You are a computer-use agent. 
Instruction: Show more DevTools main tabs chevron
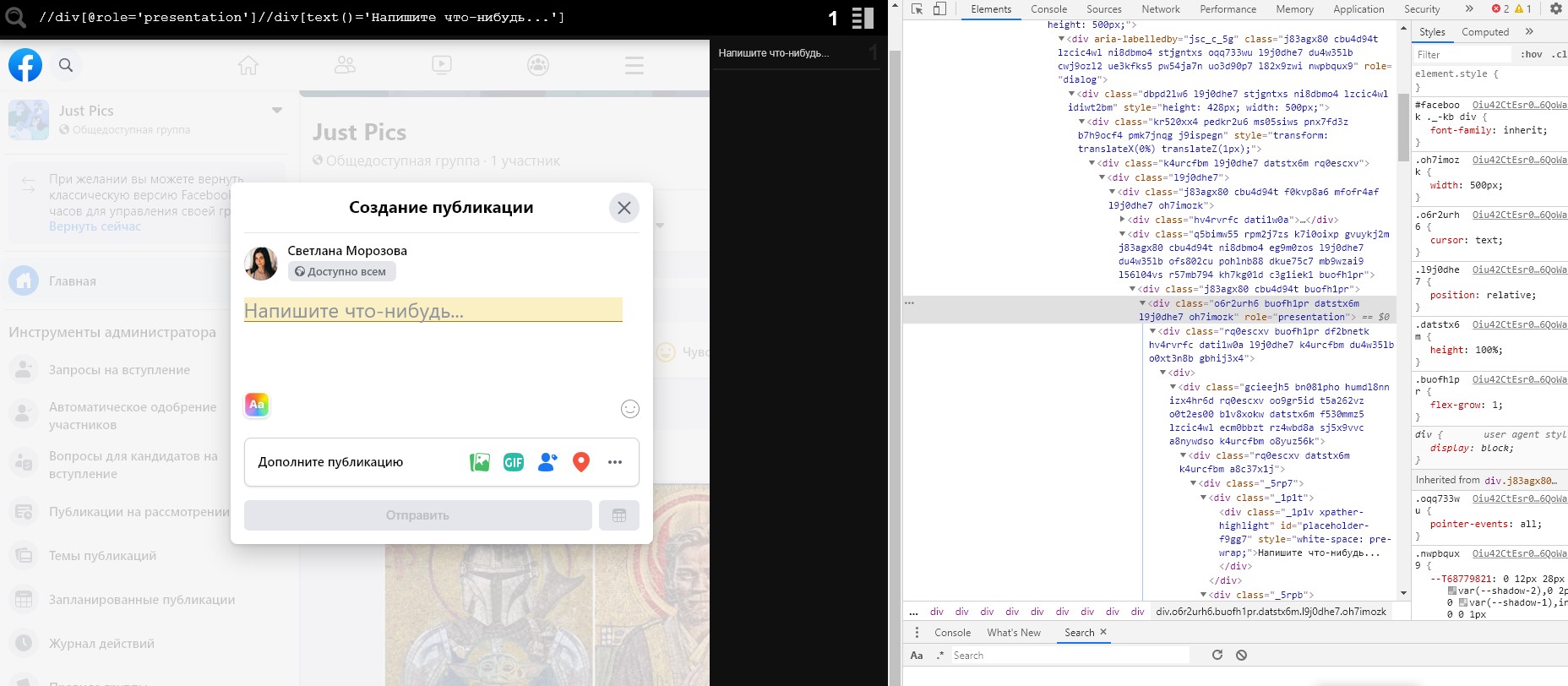(1469, 9)
